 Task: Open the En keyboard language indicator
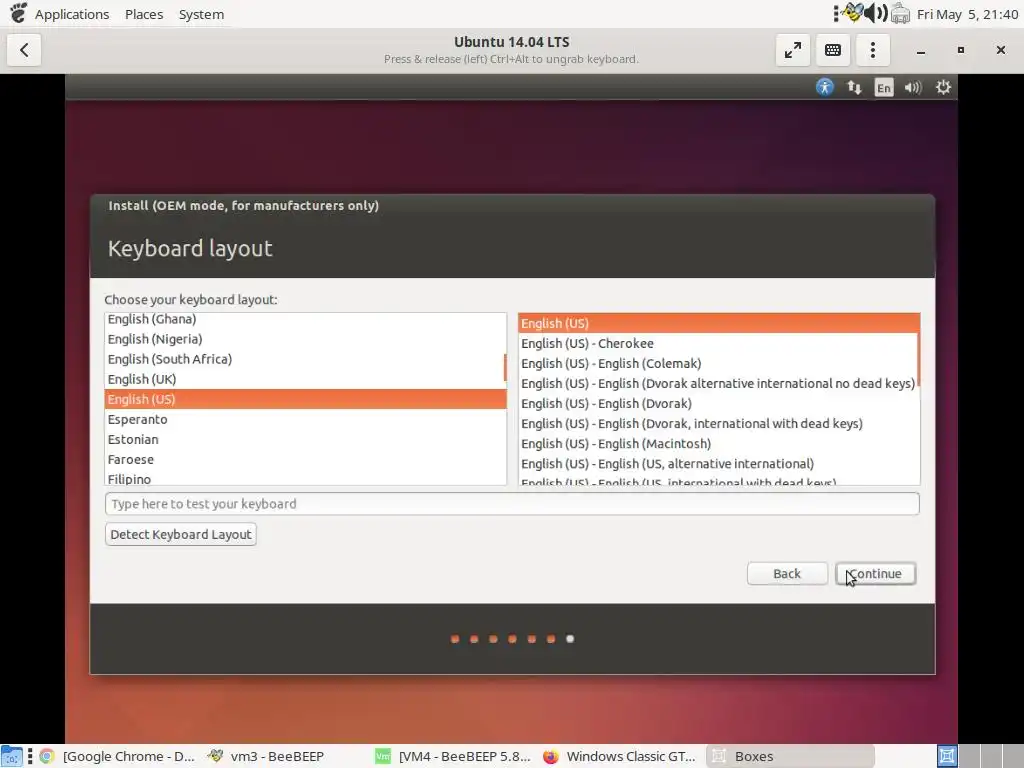coord(884,88)
